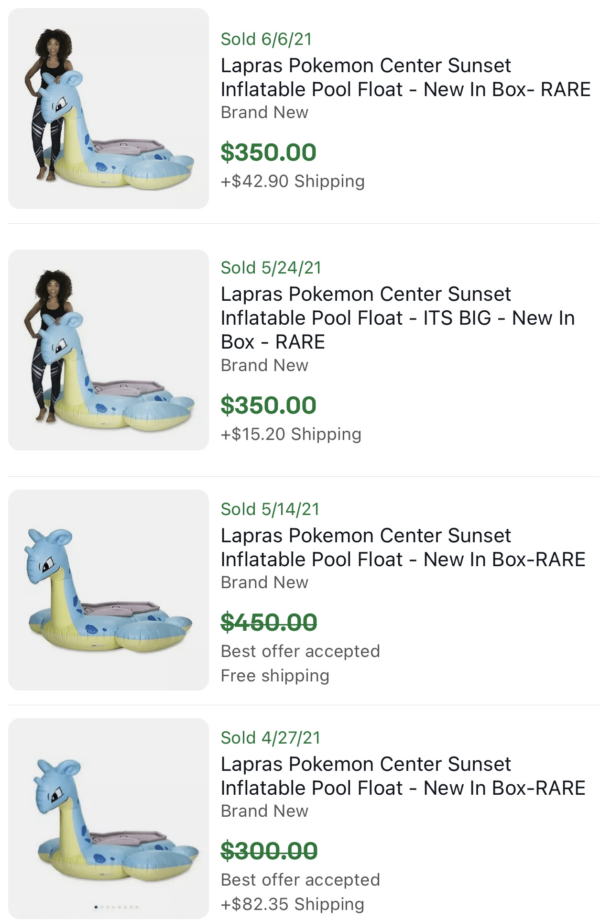Click 'Best offer accepted' on the 5/14/21 listing
The width and height of the screenshot is (600, 921).
[x=298, y=651]
